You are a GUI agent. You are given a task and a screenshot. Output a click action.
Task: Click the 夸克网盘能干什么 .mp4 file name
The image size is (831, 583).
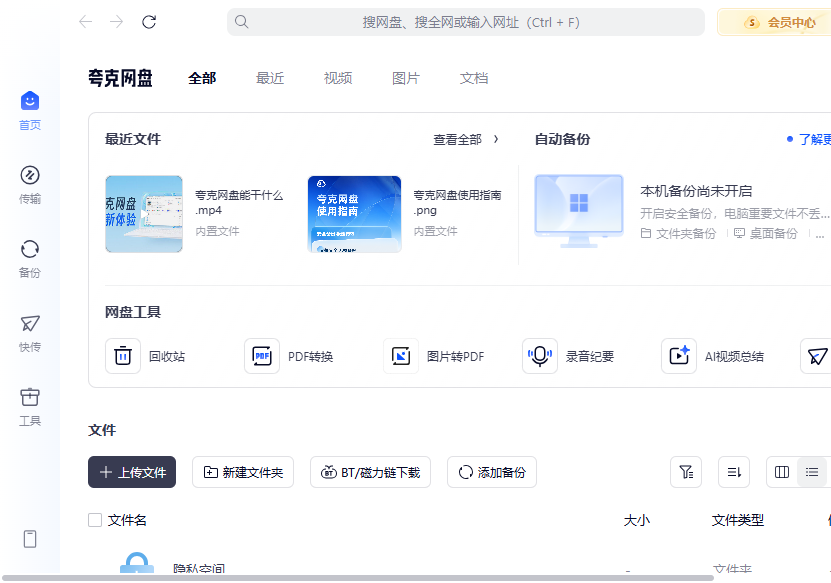(239, 202)
